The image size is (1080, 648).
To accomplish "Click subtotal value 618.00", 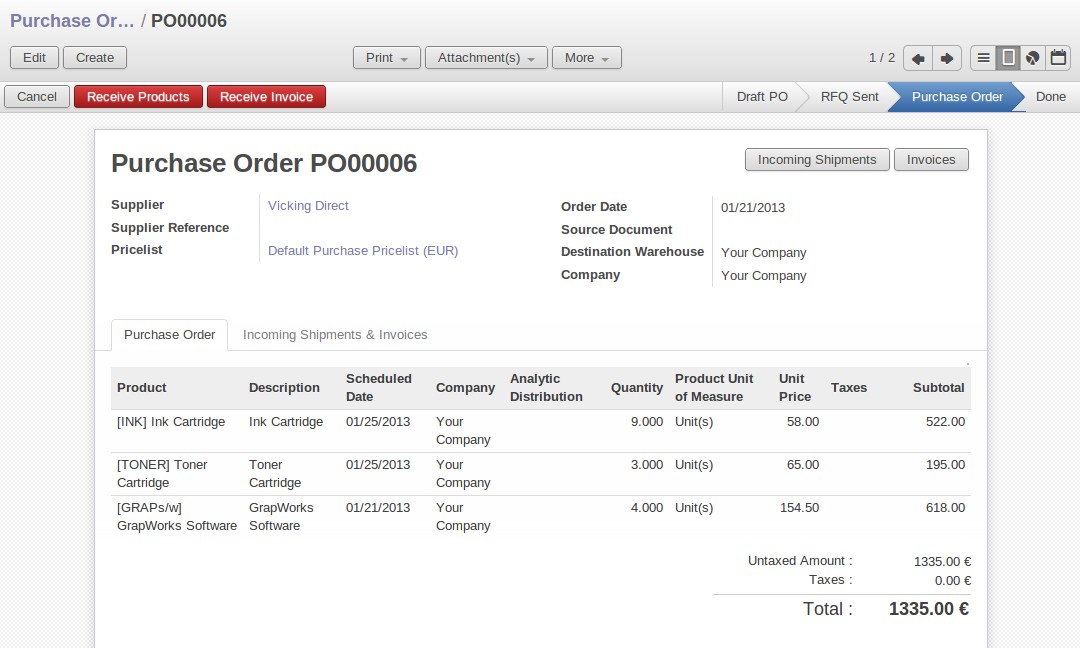I will [x=945, y=508].
